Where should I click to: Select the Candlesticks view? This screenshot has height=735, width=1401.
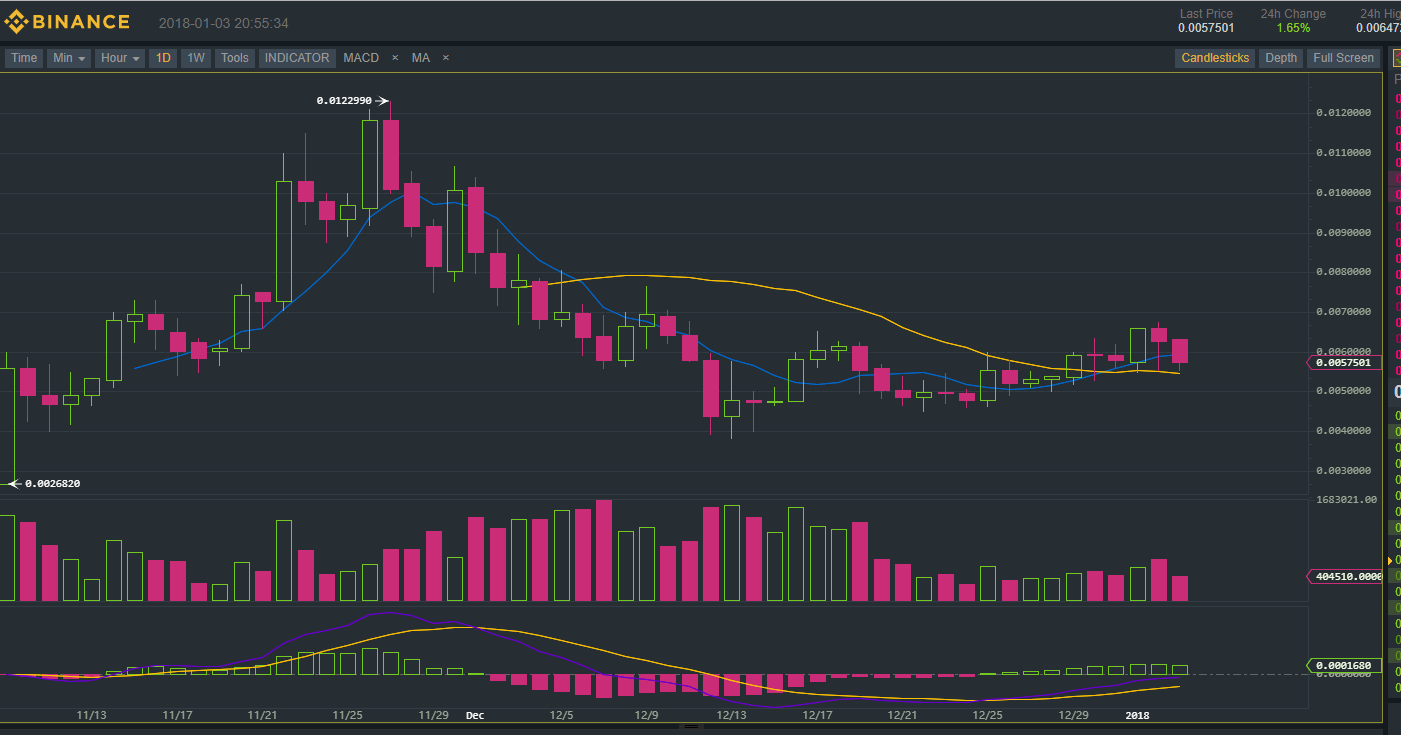1215,58
